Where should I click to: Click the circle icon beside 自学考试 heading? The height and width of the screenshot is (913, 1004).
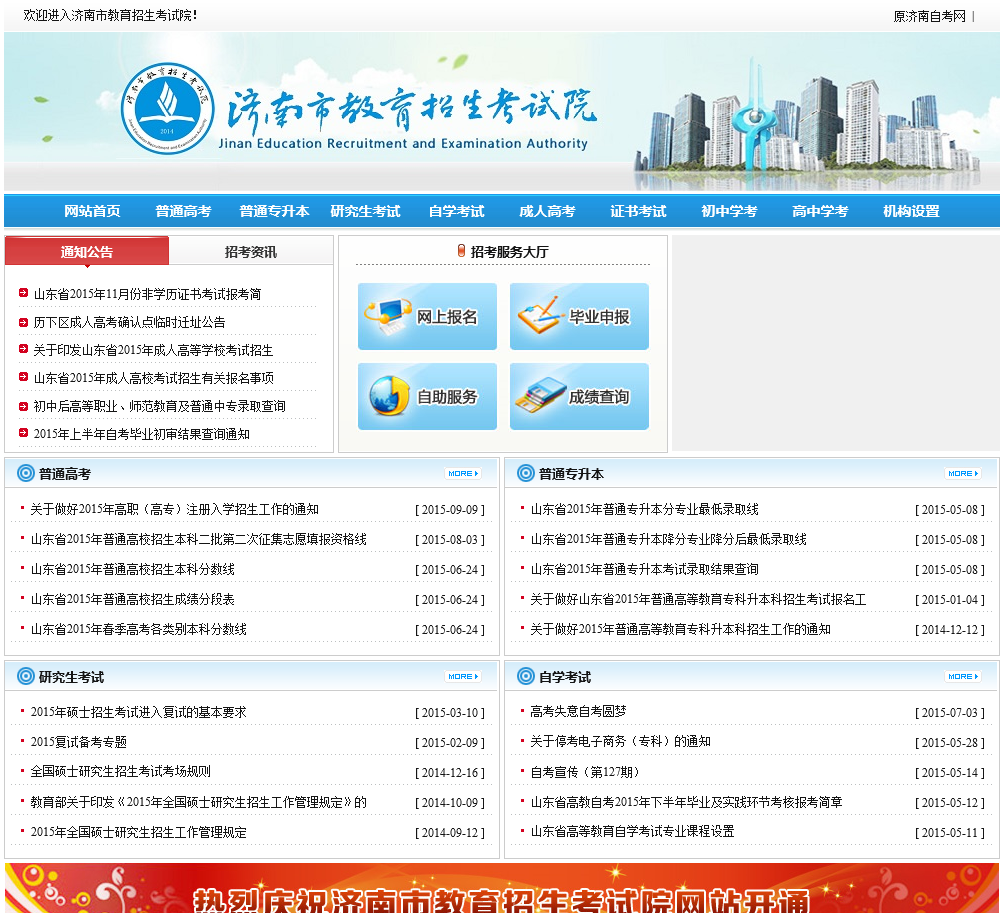526,676
